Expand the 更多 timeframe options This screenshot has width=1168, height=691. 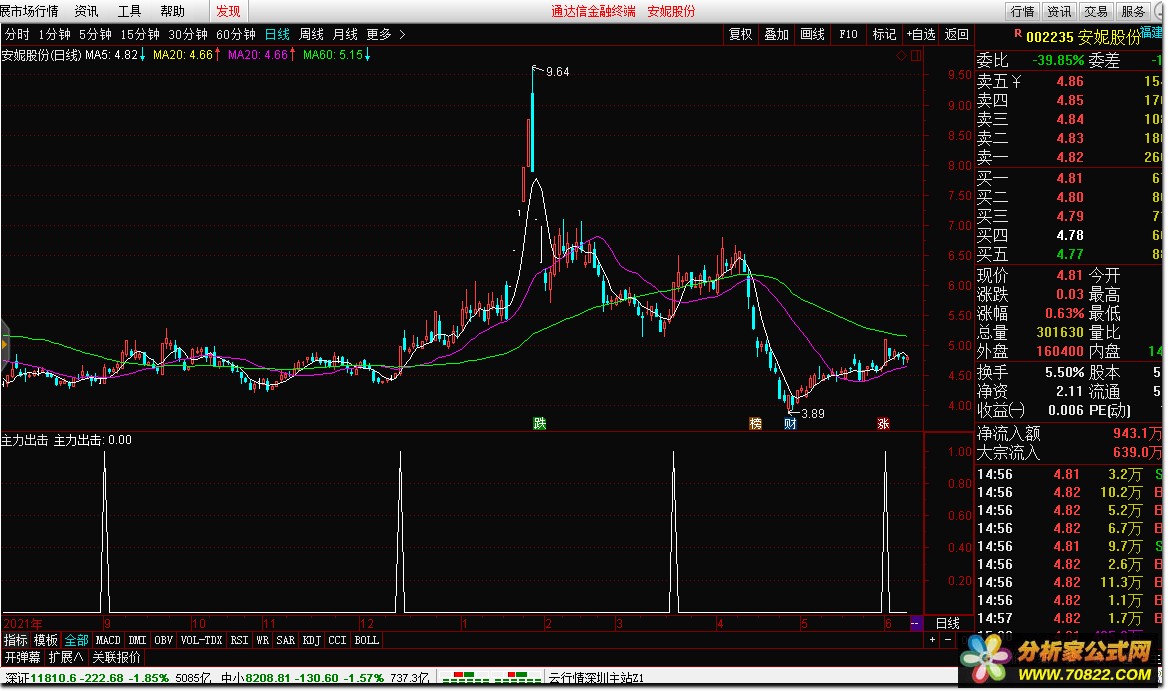click(x=386, y=34)
